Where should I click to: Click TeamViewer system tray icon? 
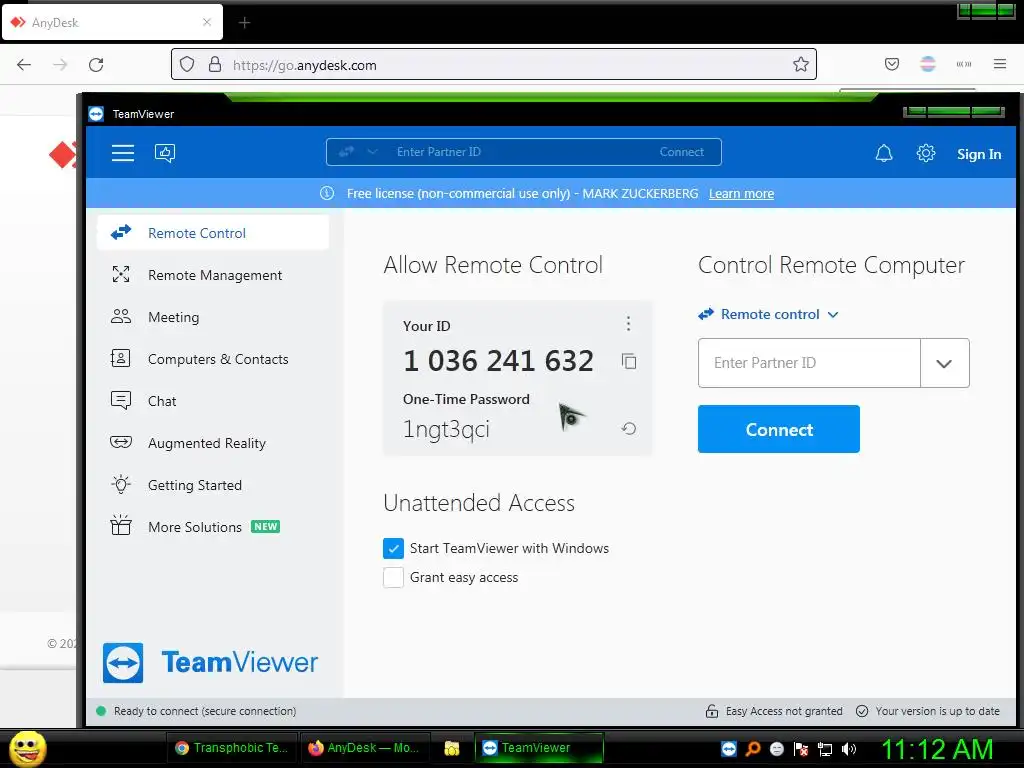tap(729, 749)
